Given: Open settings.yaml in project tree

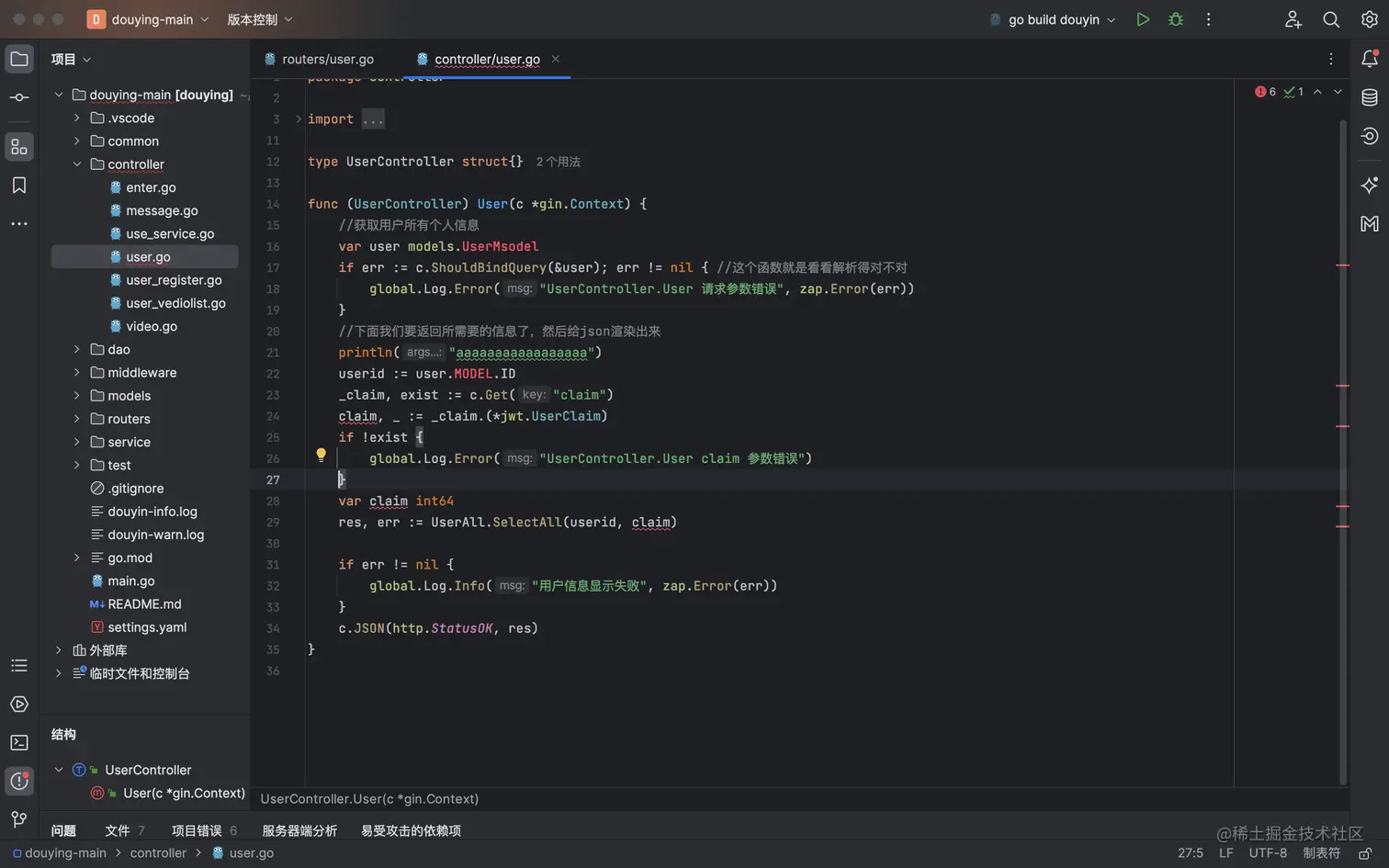Looking at the screenshot, I should click(147, 627).
